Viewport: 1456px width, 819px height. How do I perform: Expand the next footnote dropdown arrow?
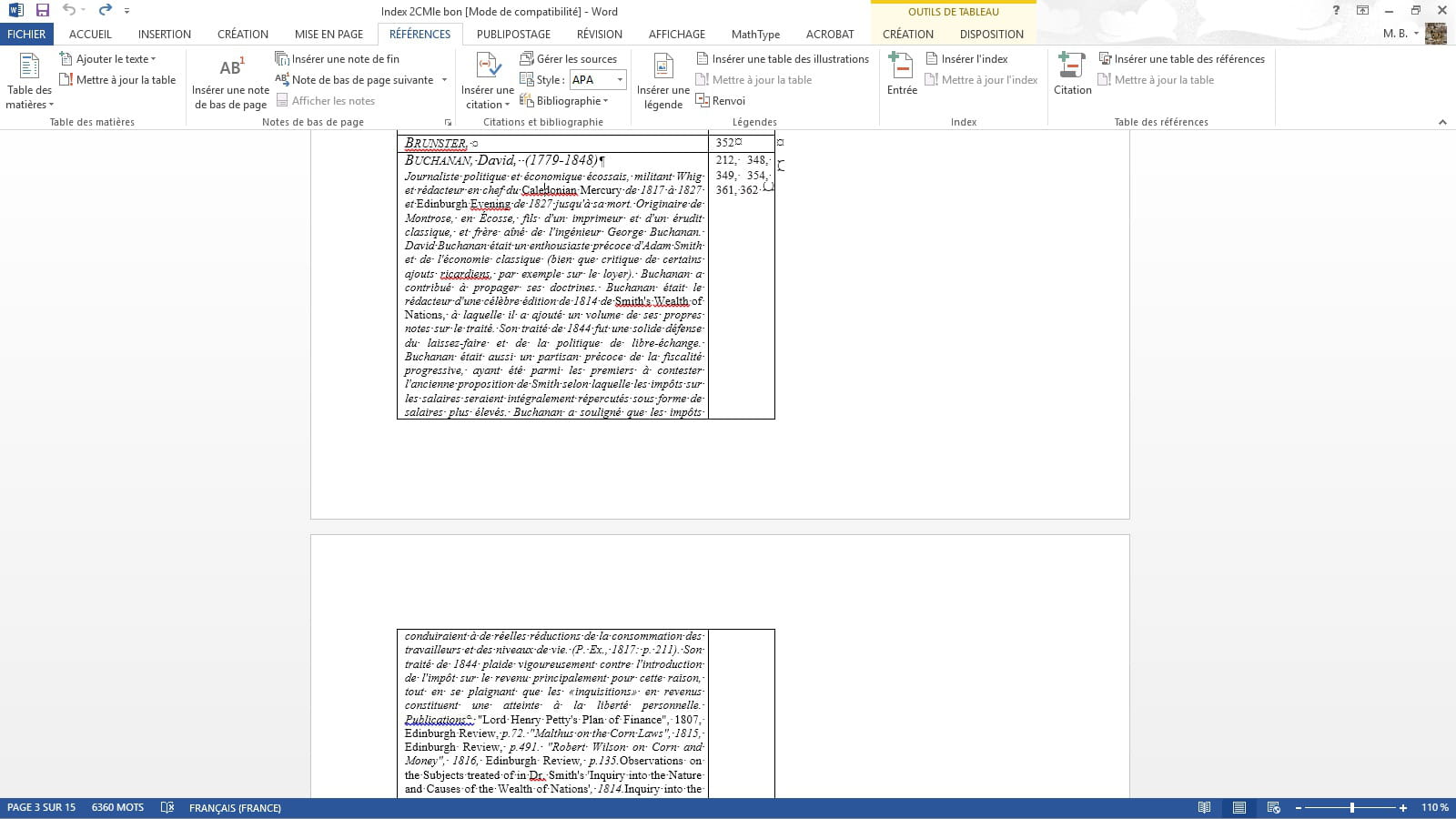coord(444,80)
